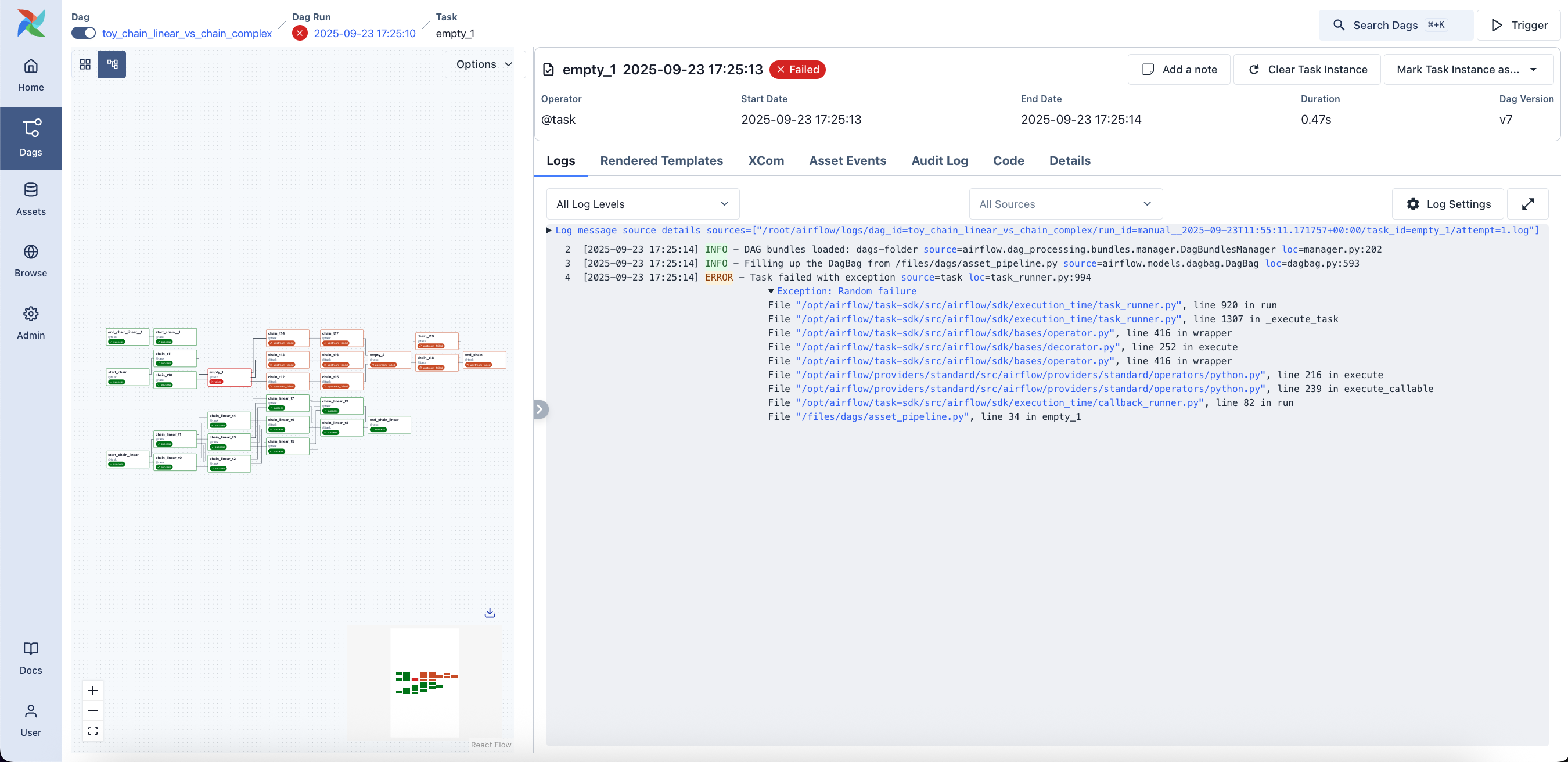Viewport: 1568px width, 762px height.
Task: Open toy_chain_linear_vs_chain_complex DAG link
Action: tap(187, 33)
